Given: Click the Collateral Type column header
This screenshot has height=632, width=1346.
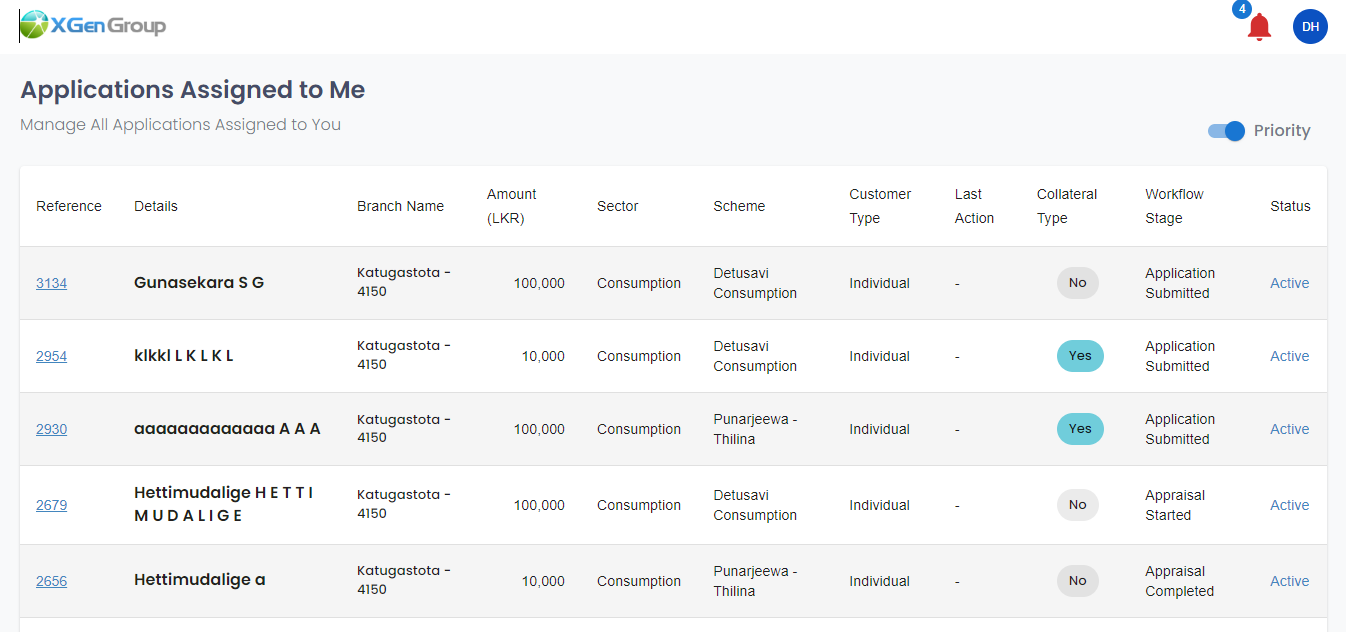Looking at the screenshot, I should tap(1066, 206).
